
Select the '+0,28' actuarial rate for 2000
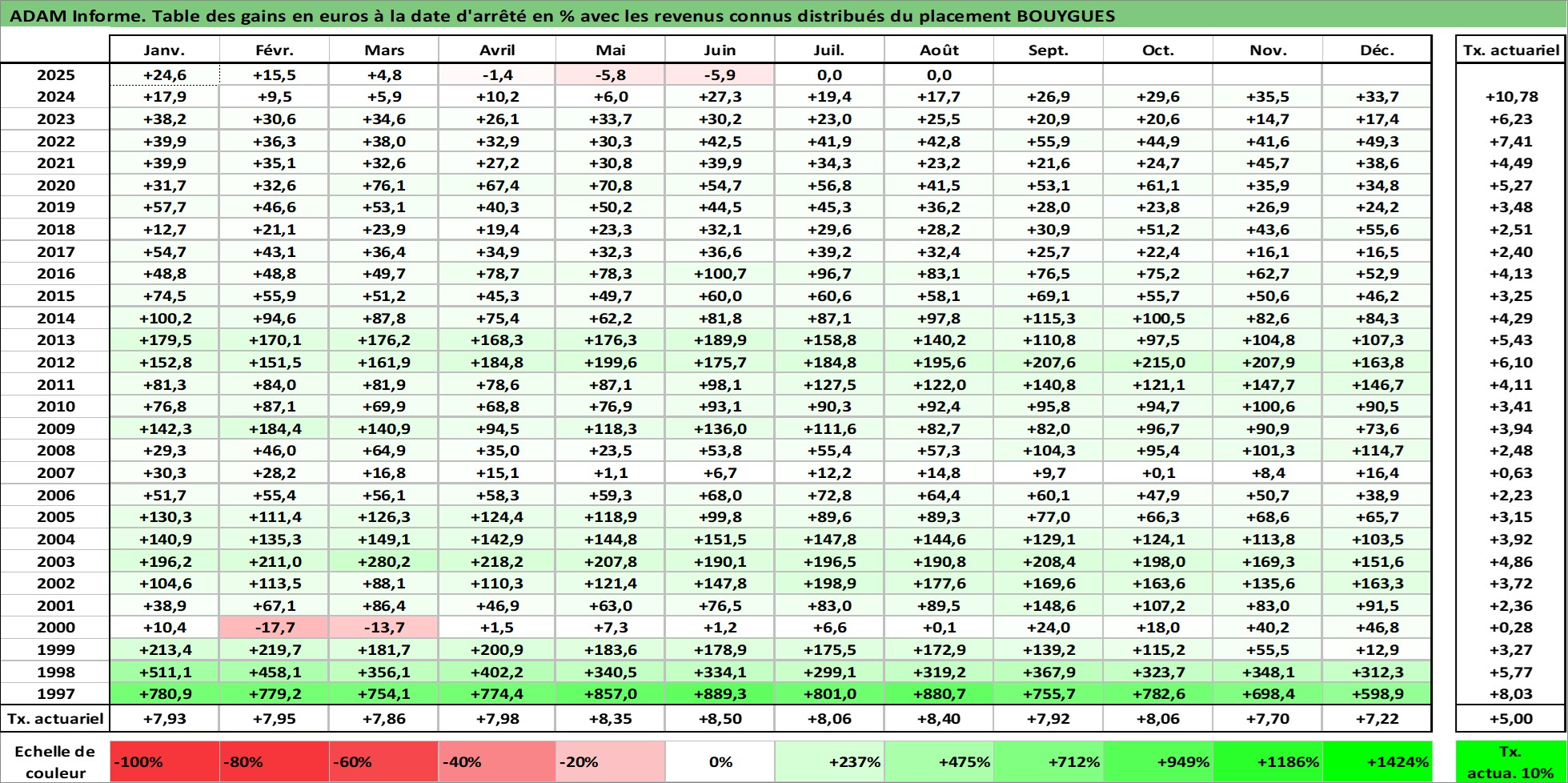1510,628
